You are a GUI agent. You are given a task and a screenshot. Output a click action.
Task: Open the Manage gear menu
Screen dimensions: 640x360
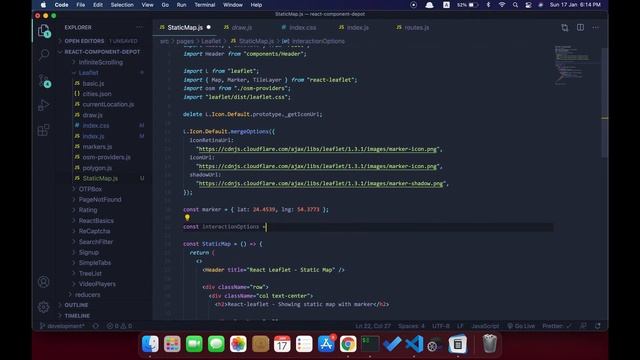pos(44,307)
